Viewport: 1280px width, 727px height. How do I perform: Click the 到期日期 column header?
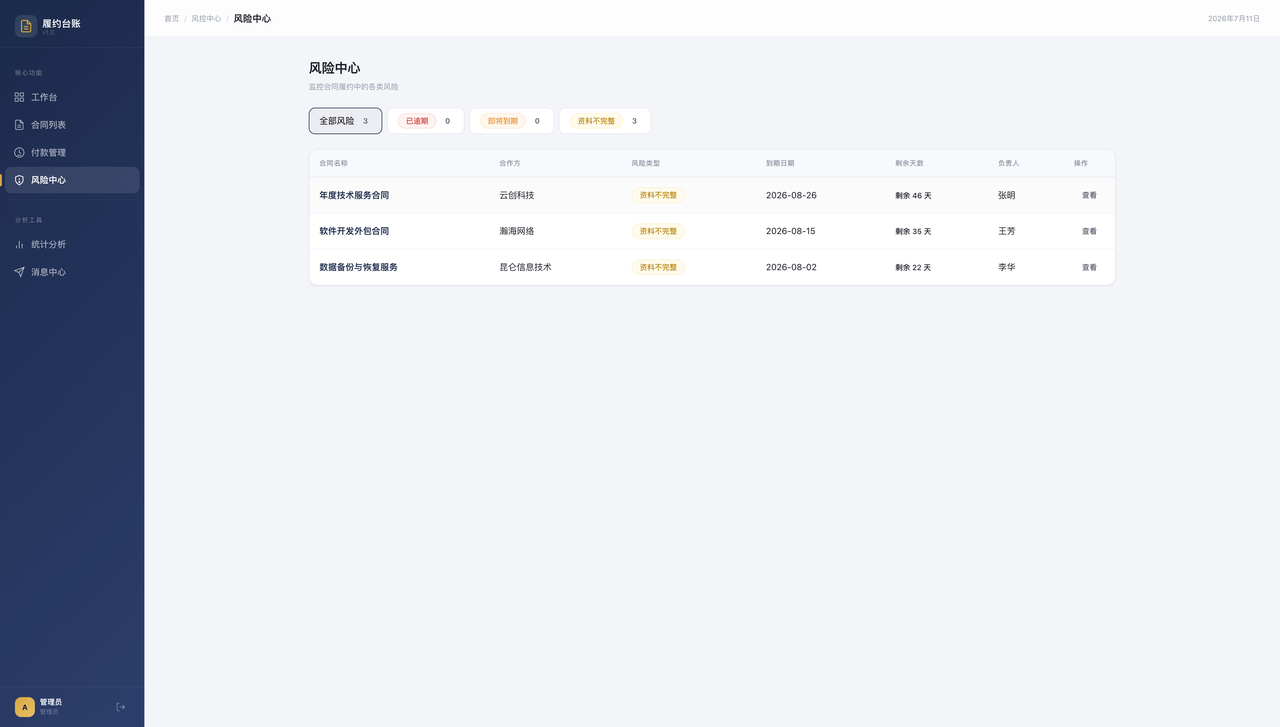click(780, 163)
